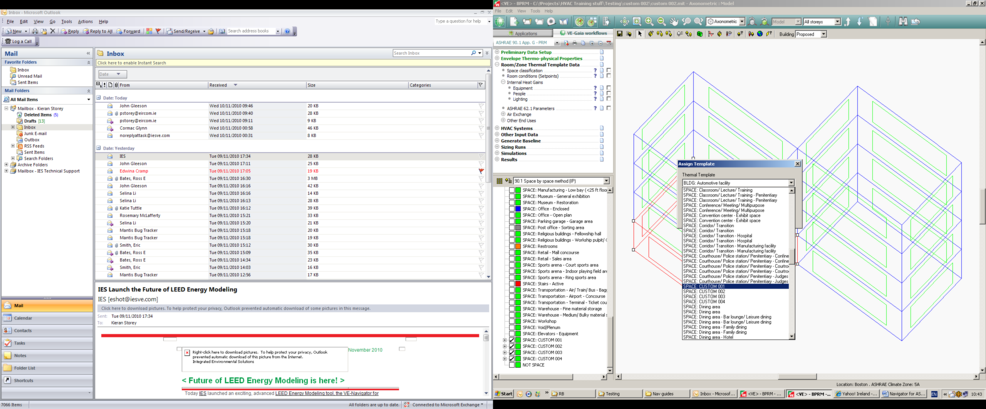Check the People checkbox
This screenshot has height=409, width=986.
coord(609,93)
